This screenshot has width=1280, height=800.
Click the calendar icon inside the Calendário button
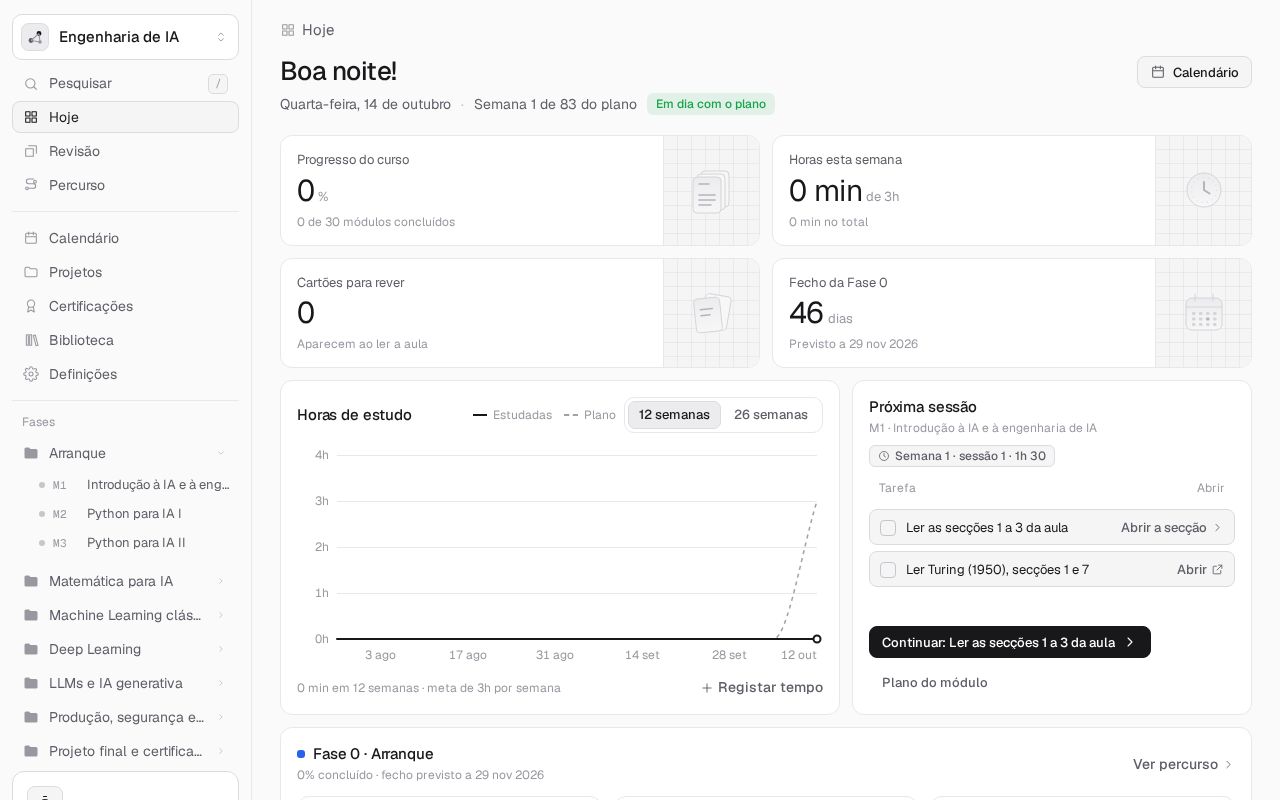coord(1158,72)
